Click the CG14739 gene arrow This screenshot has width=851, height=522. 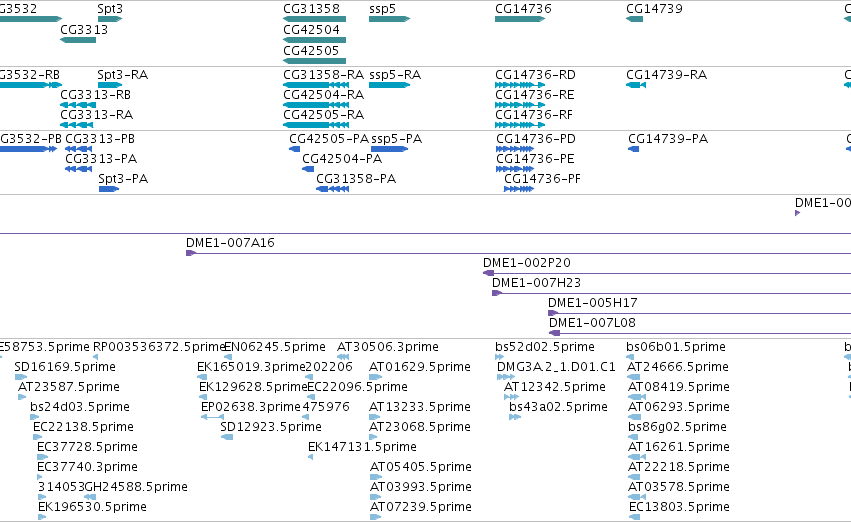pos(634,19)
